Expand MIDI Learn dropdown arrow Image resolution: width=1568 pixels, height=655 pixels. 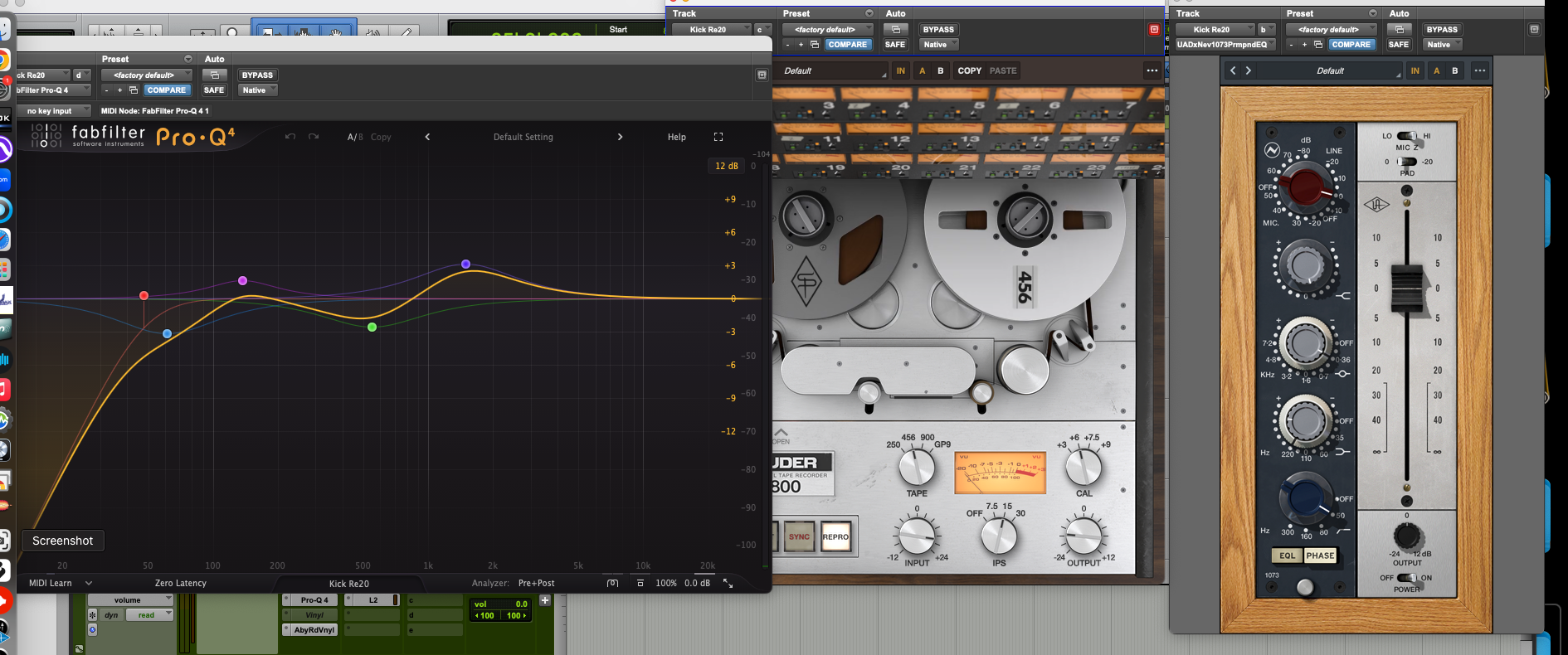click(x=89, y=583)
